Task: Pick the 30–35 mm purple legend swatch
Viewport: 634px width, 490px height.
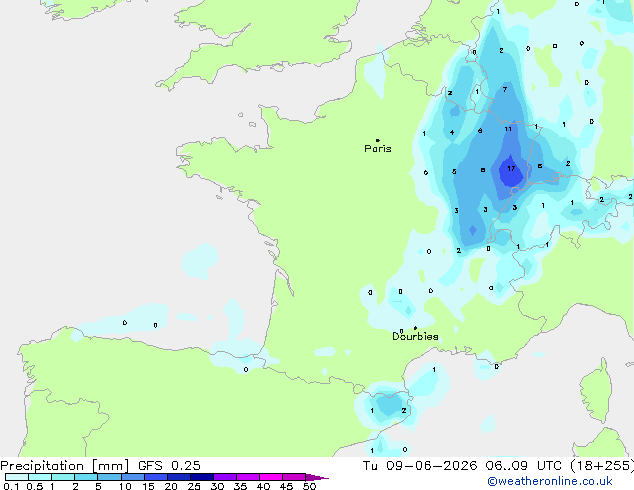Action: [224, 477]
